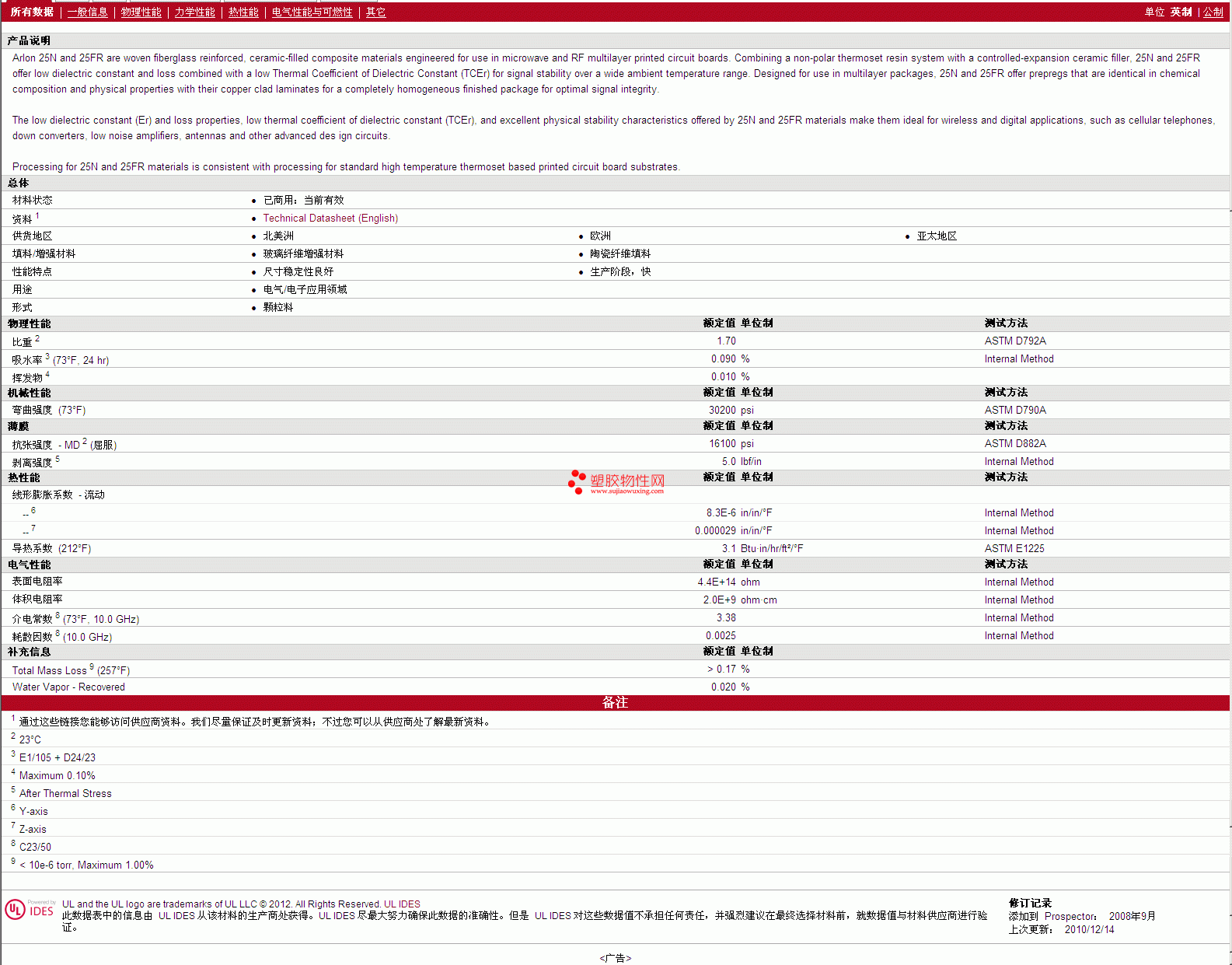Click the 介电常数 value 3.38

tap(726, 618)
